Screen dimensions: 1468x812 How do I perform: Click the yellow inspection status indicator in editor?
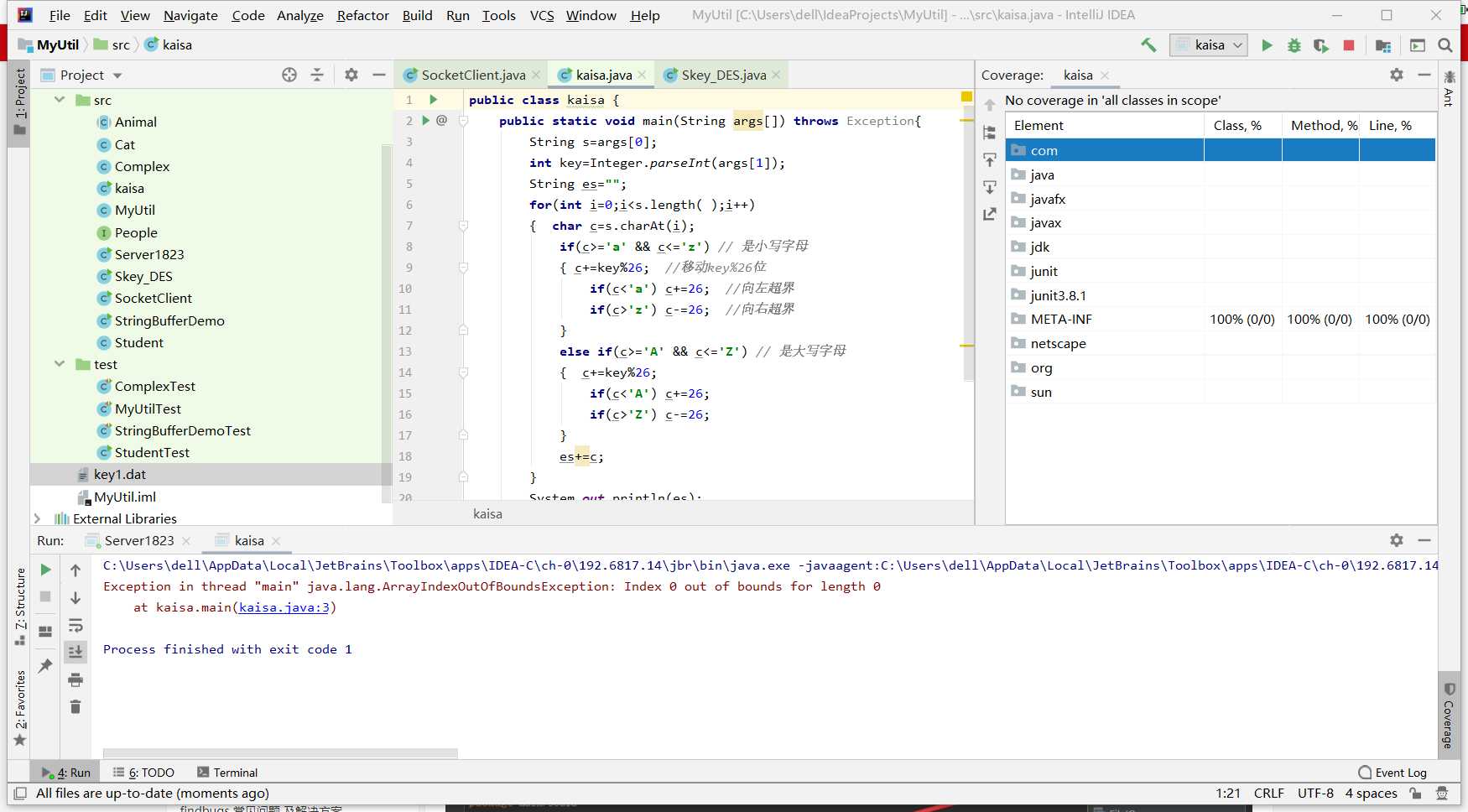[966, 97]
